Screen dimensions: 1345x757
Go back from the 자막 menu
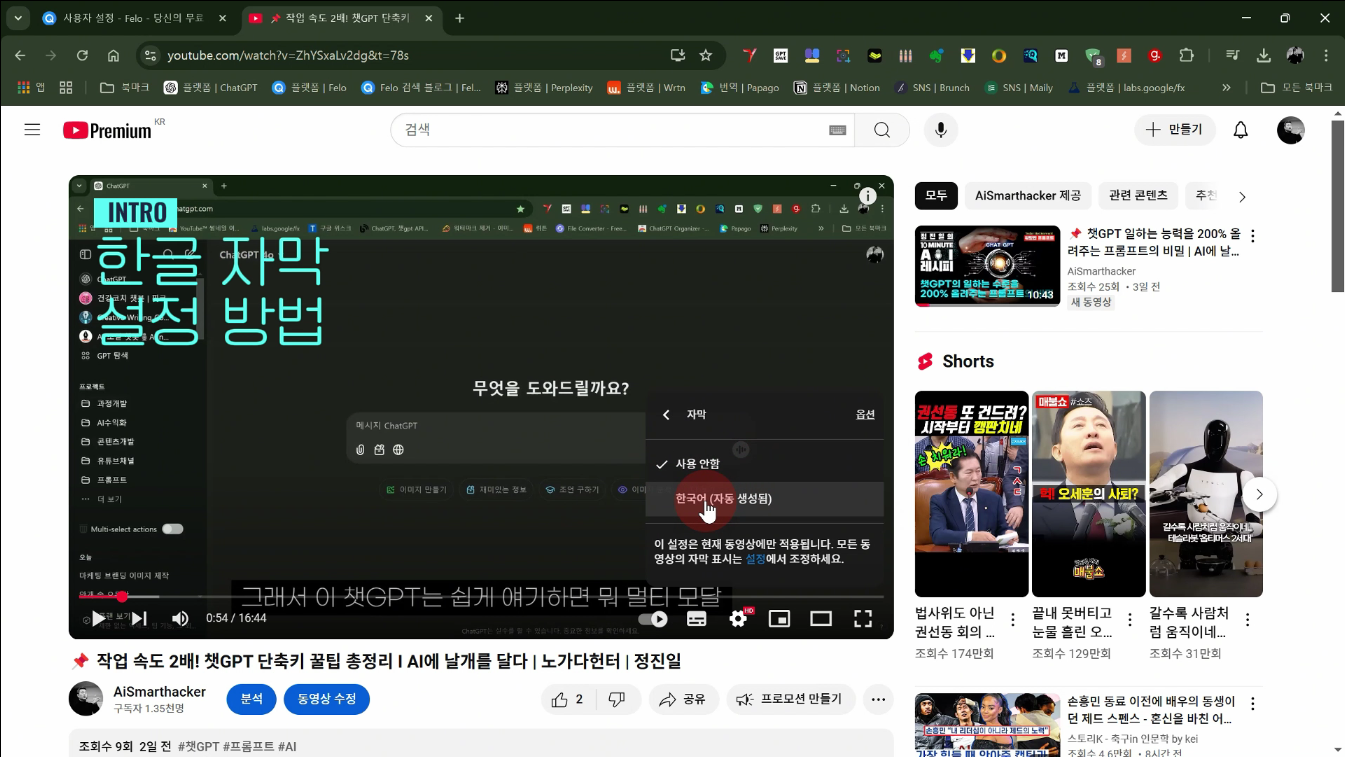pos(666,415)
